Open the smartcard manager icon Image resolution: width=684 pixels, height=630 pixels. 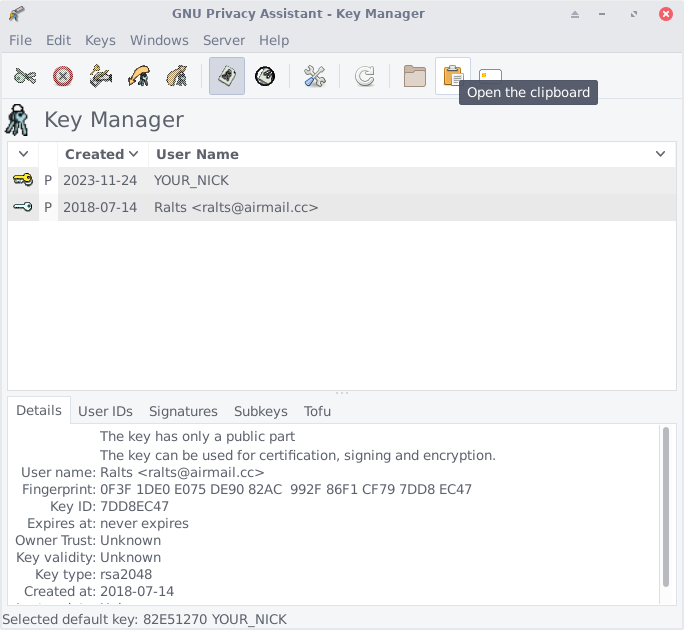[x=490, y=76]
